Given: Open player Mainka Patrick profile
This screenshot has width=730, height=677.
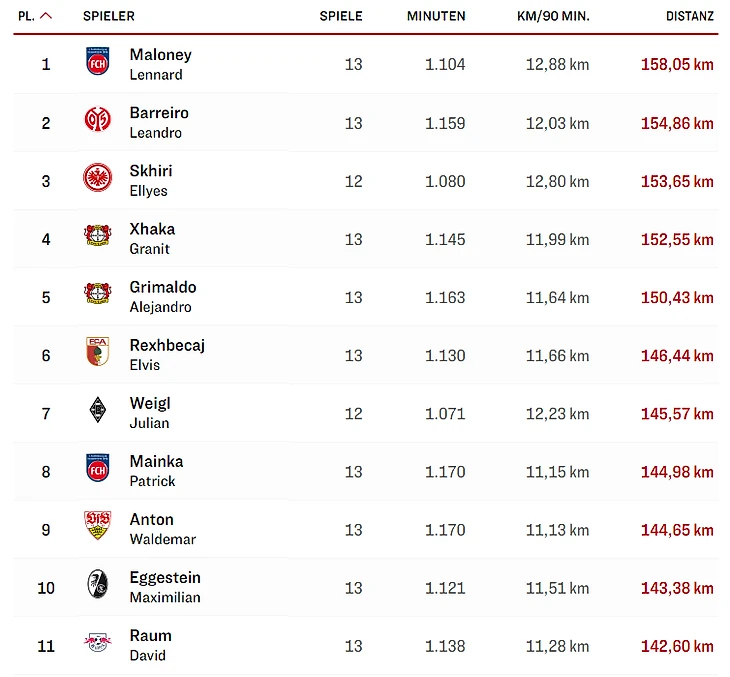Looking at the screenshot, I should click(x=156, y=470).
